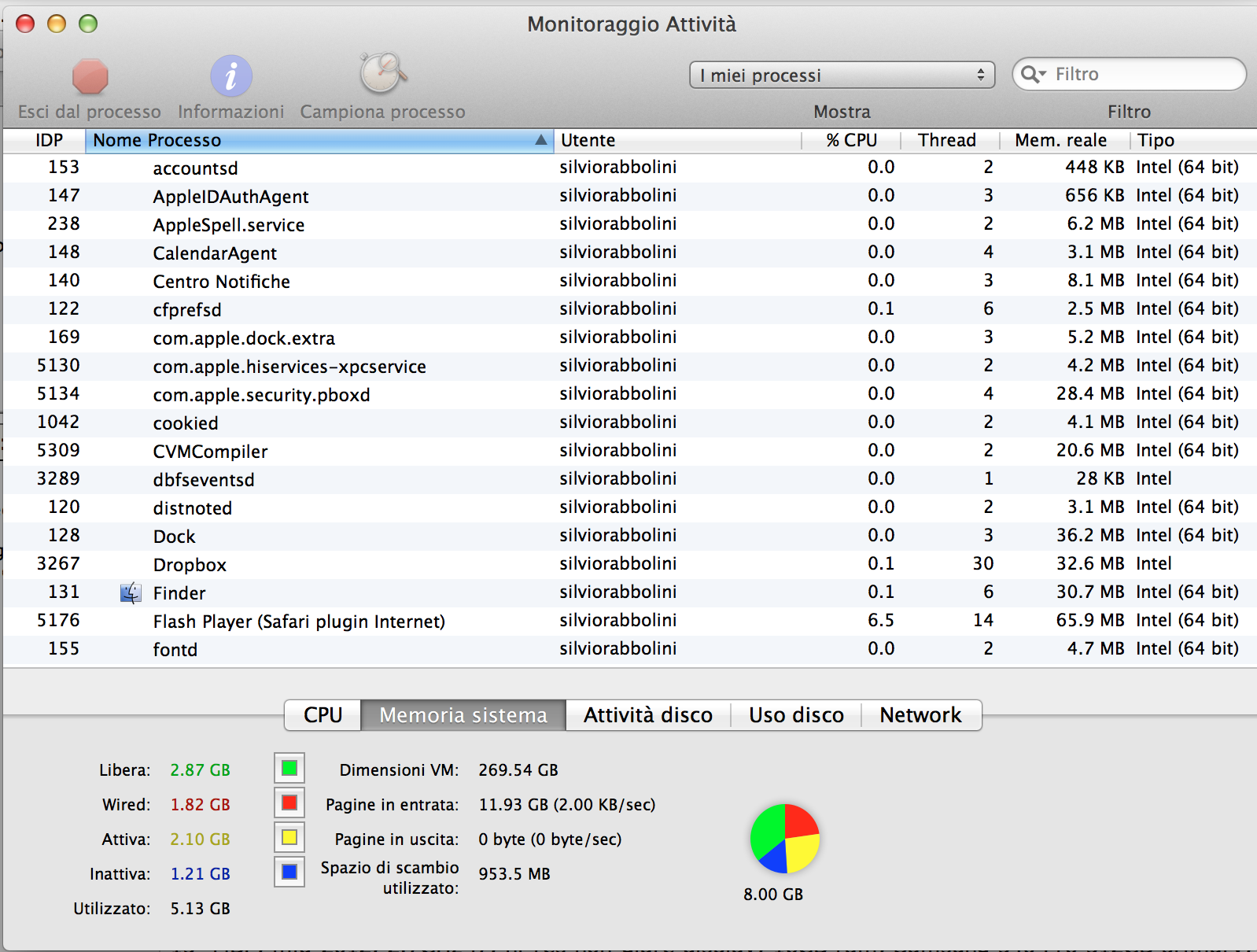Click the 2.10 GB Attiva value

[x=201, y=839]
